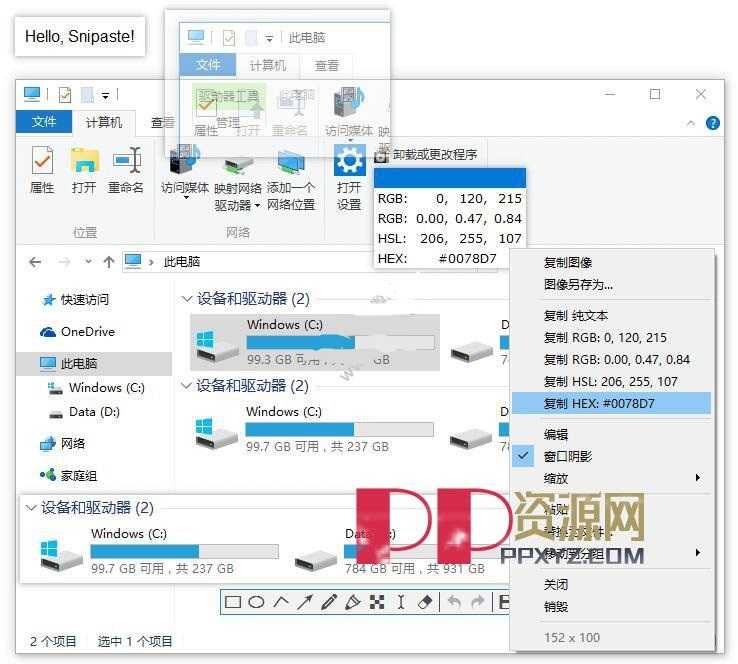Click quick access toolbar properties checkmark icon

(x=65, y=95)
